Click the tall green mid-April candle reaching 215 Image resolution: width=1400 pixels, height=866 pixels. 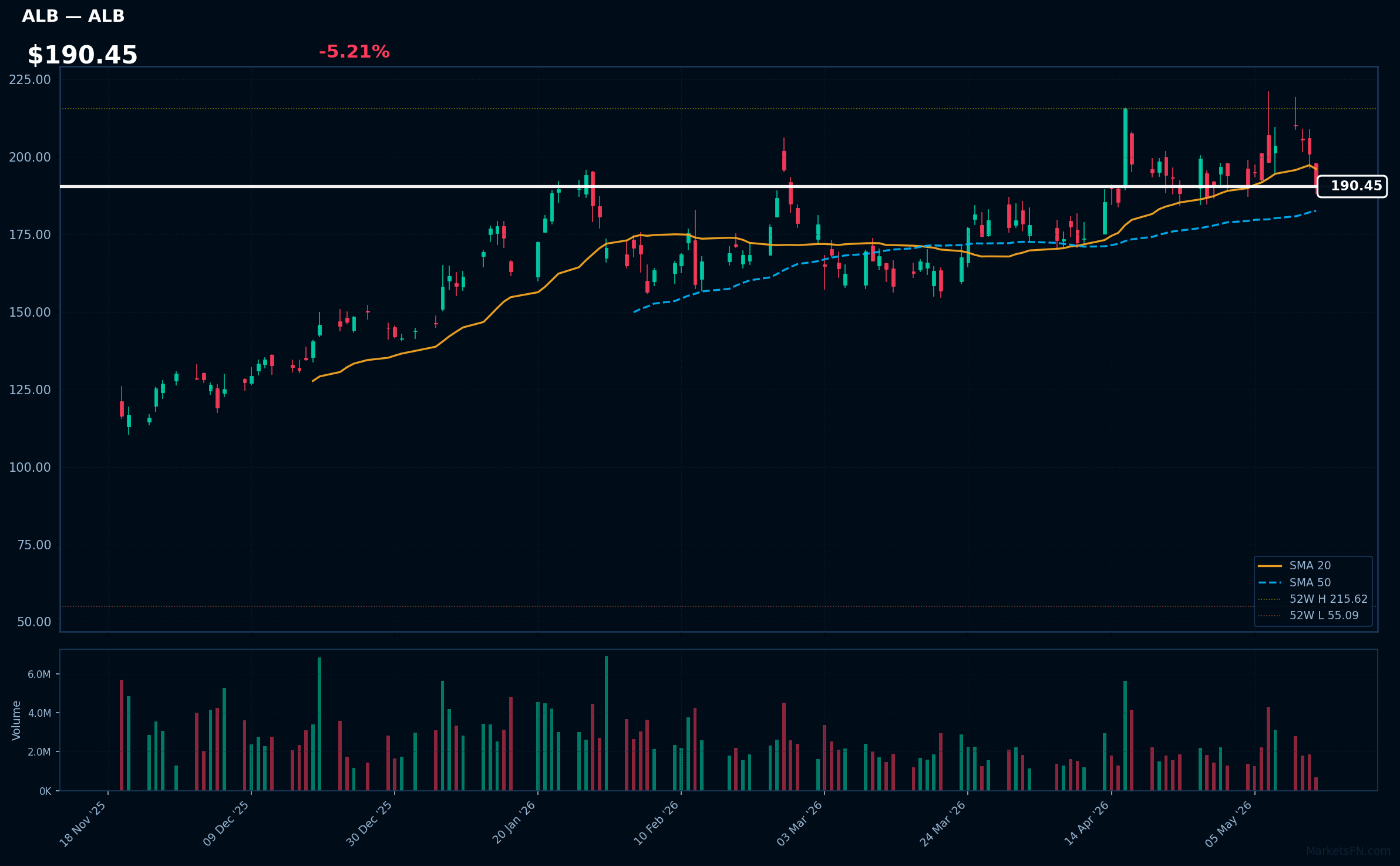tap(1125, 147)
